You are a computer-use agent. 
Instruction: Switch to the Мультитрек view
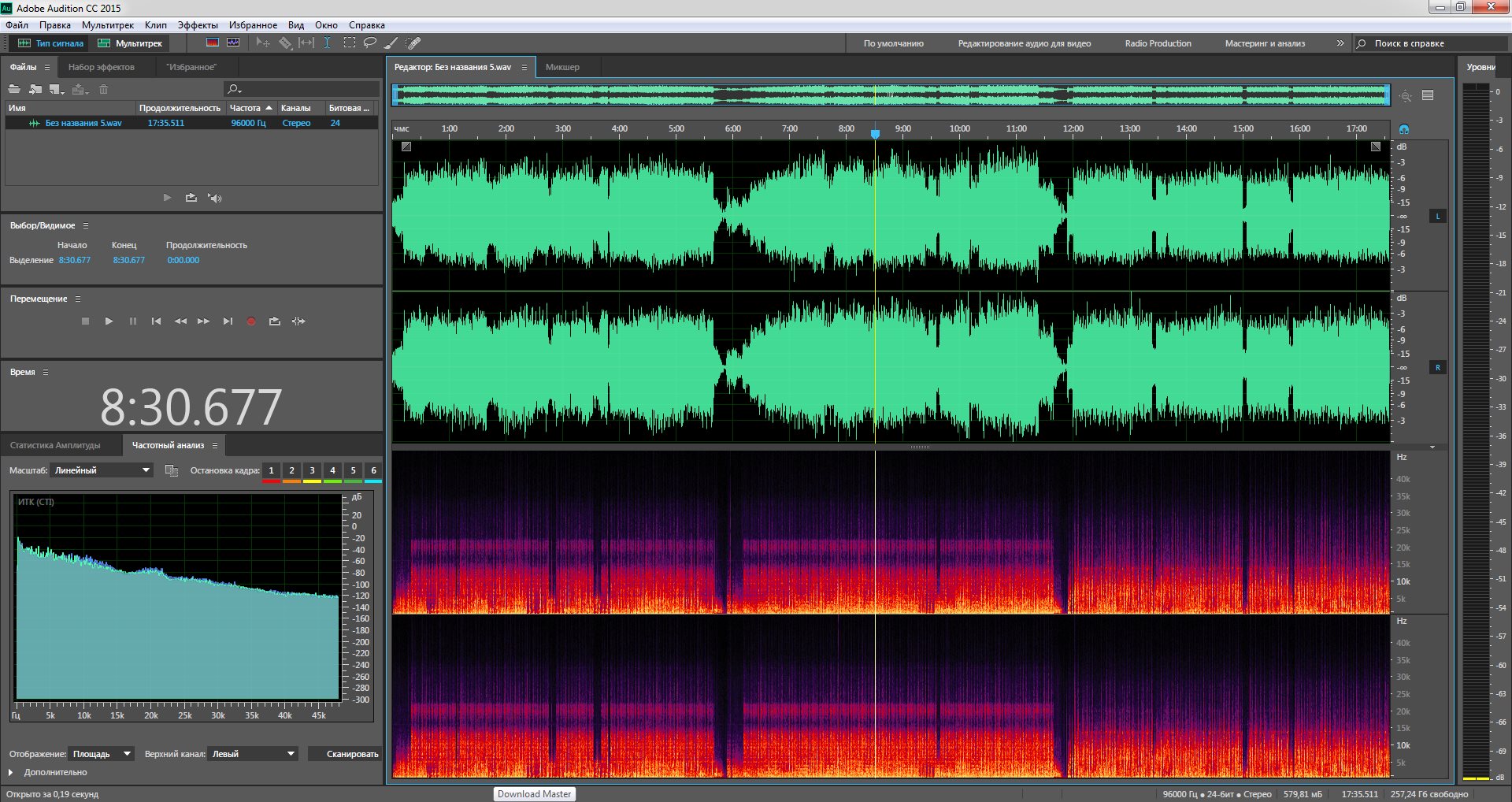point(130,43)
